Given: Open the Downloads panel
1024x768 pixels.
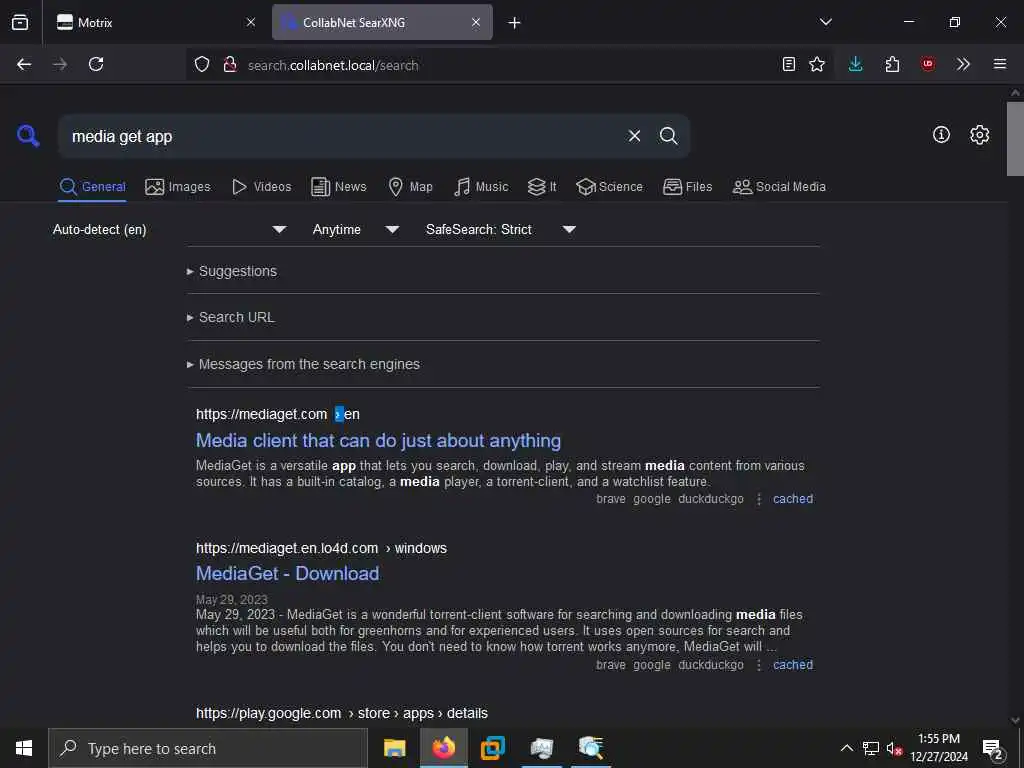Looking at the screenshot, I should click(x=856, y=64).
